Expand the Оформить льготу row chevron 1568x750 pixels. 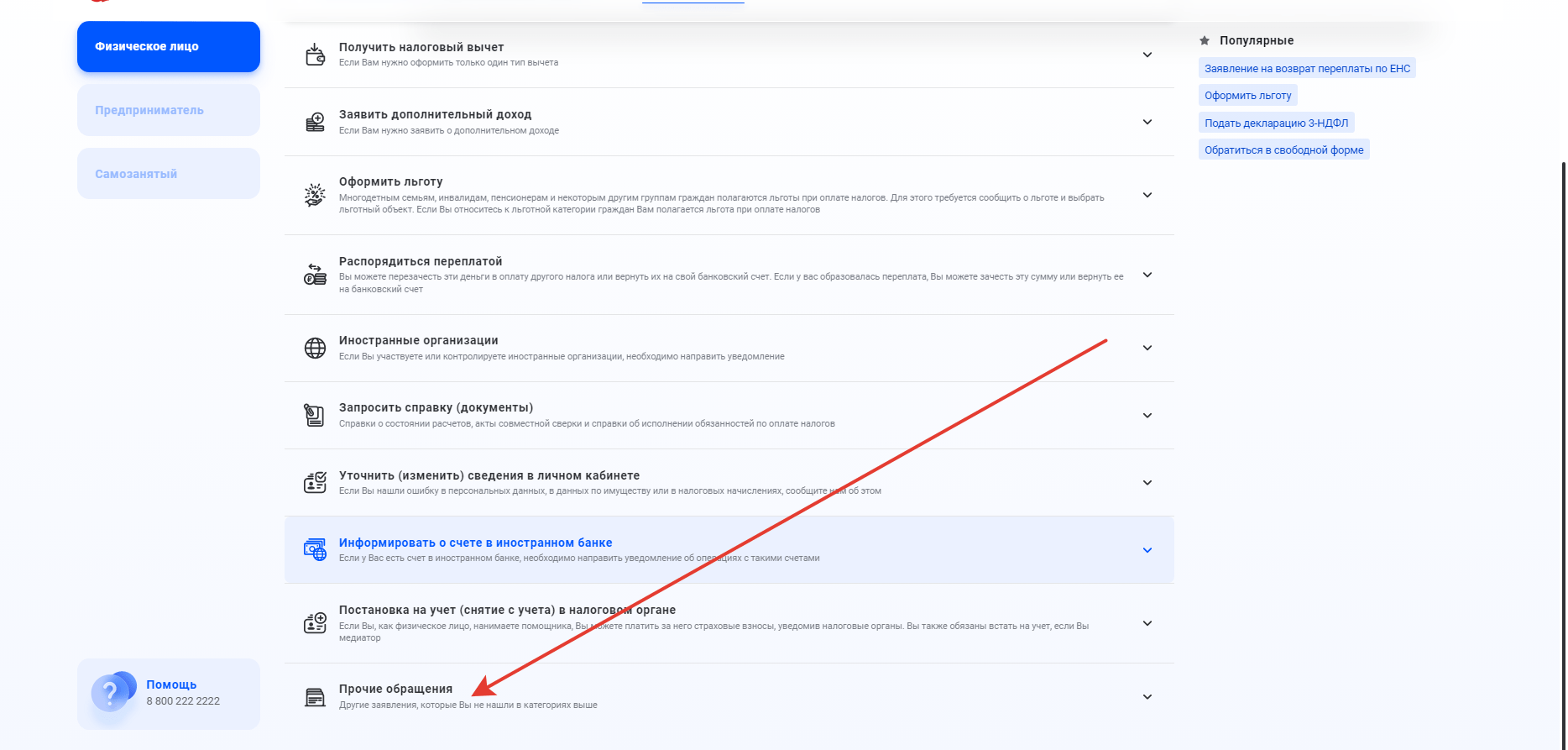(x=1147, y=195)
